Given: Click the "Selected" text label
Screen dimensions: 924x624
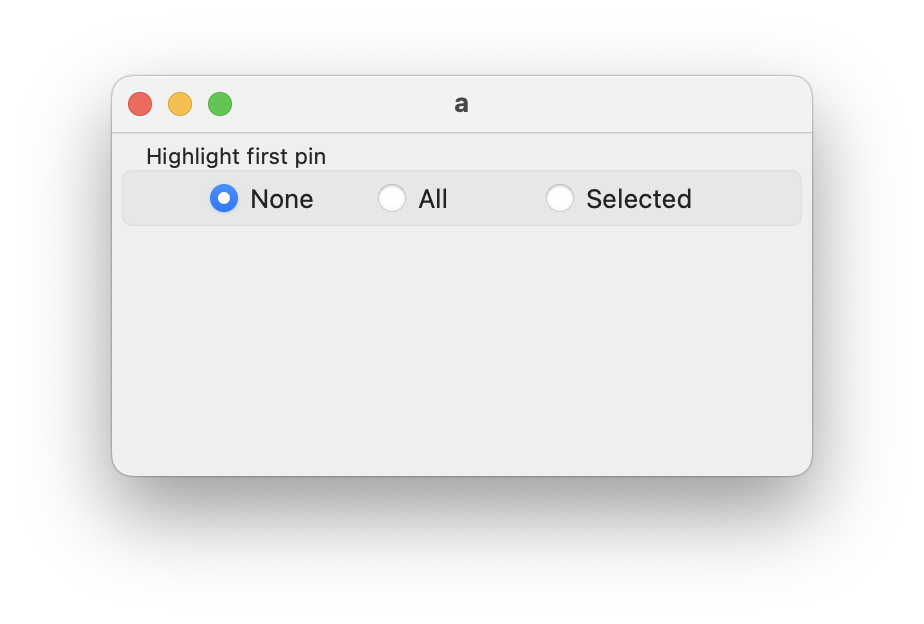Looking at the screenshot, I should click(x=638, y=199).
